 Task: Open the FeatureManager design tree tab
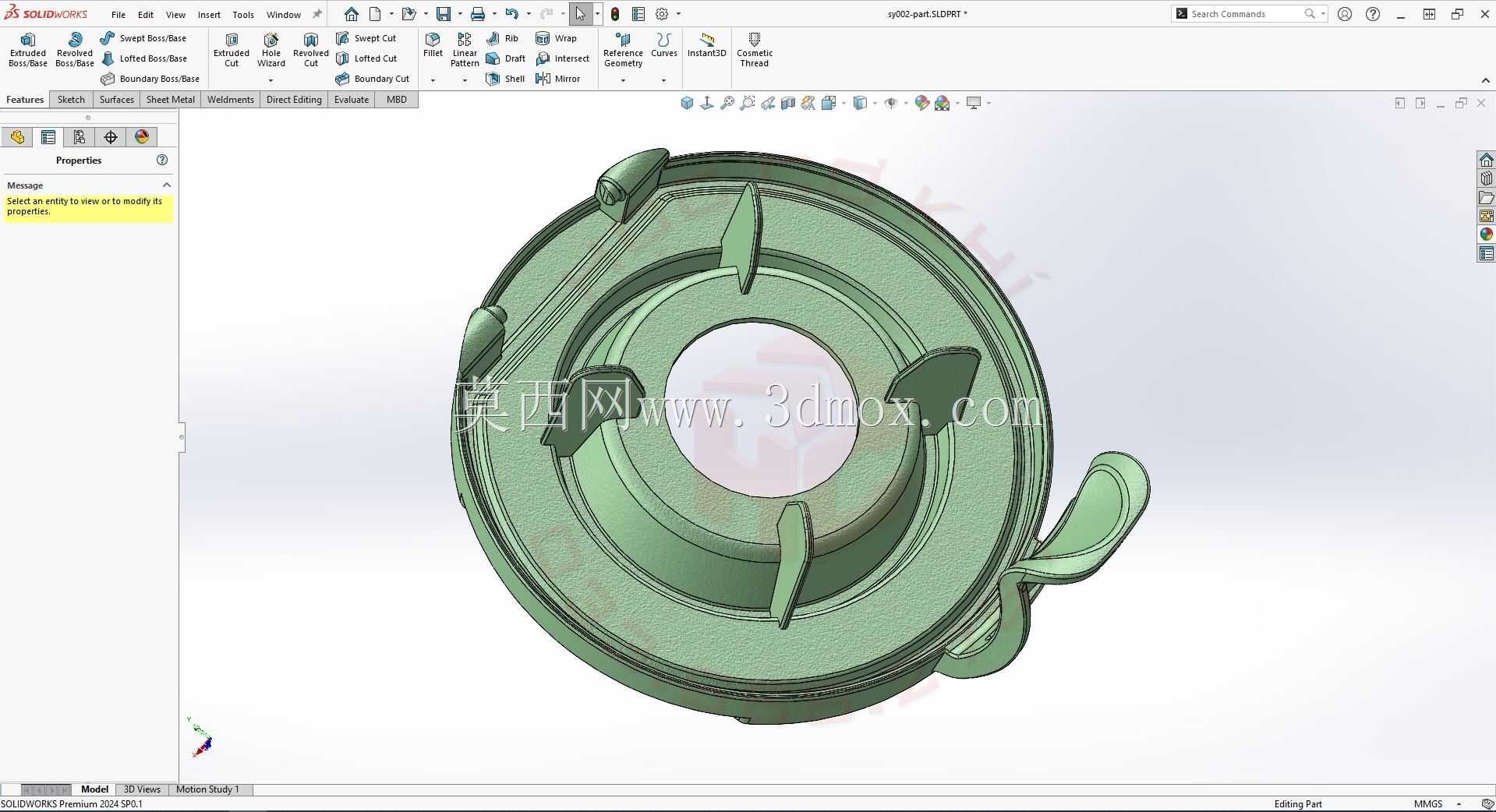point(17,137)
